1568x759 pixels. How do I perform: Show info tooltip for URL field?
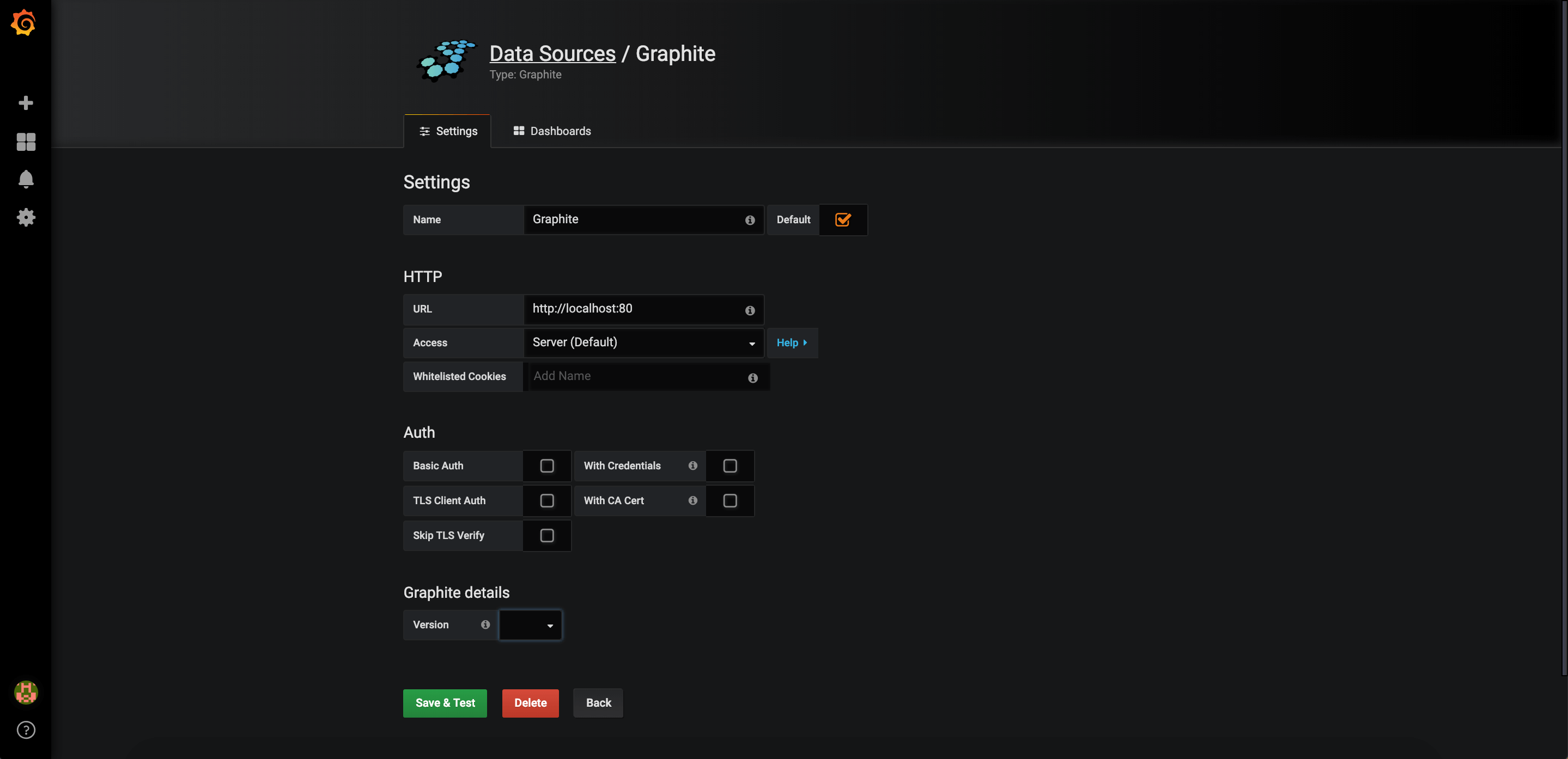tap(750, 310)
